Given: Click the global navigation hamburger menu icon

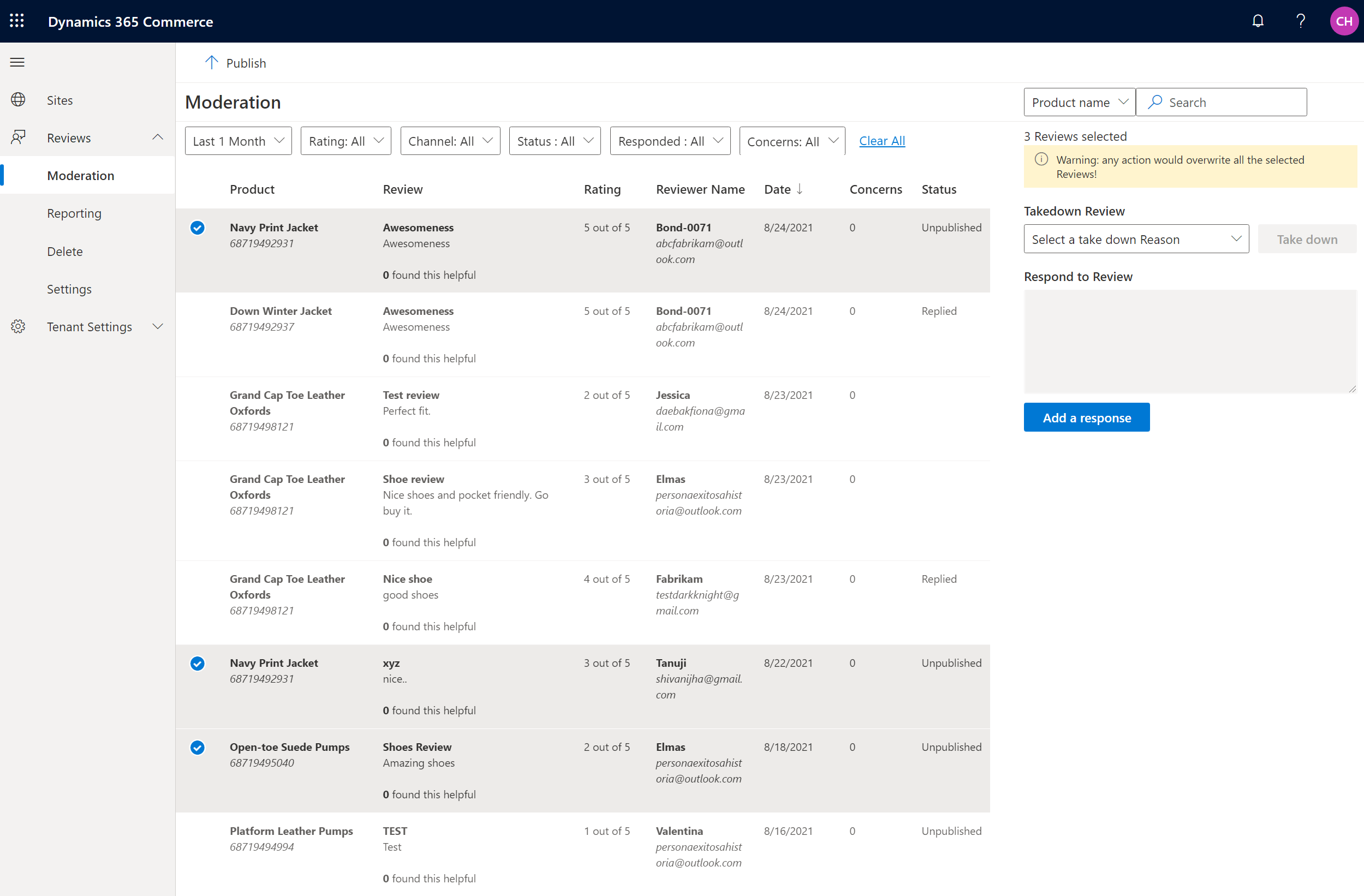Looking at the screenshot, I should click(x=17, y=61).
